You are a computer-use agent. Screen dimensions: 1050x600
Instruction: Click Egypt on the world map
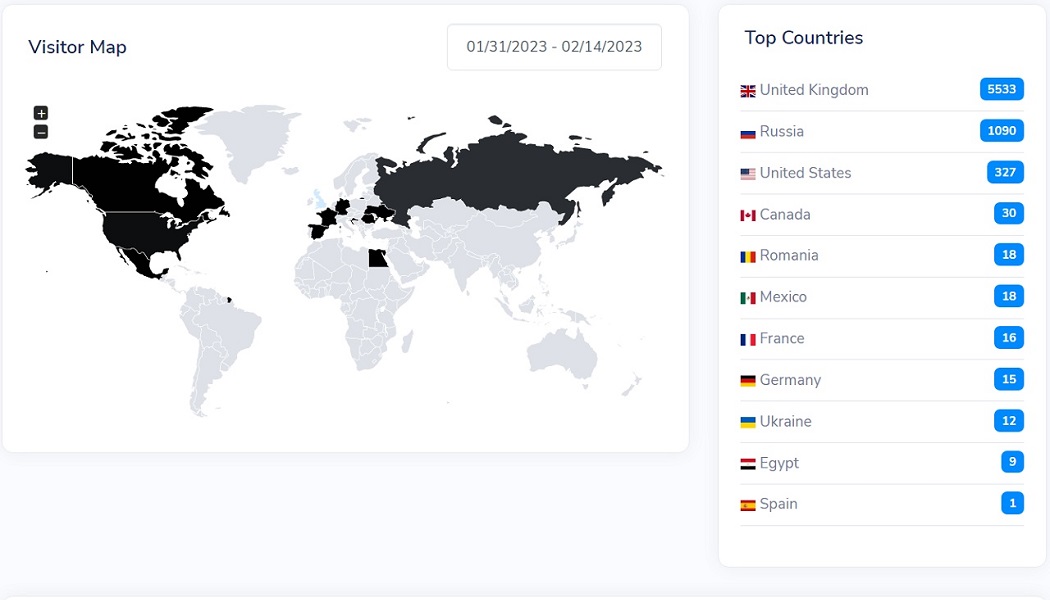(378, 258)
